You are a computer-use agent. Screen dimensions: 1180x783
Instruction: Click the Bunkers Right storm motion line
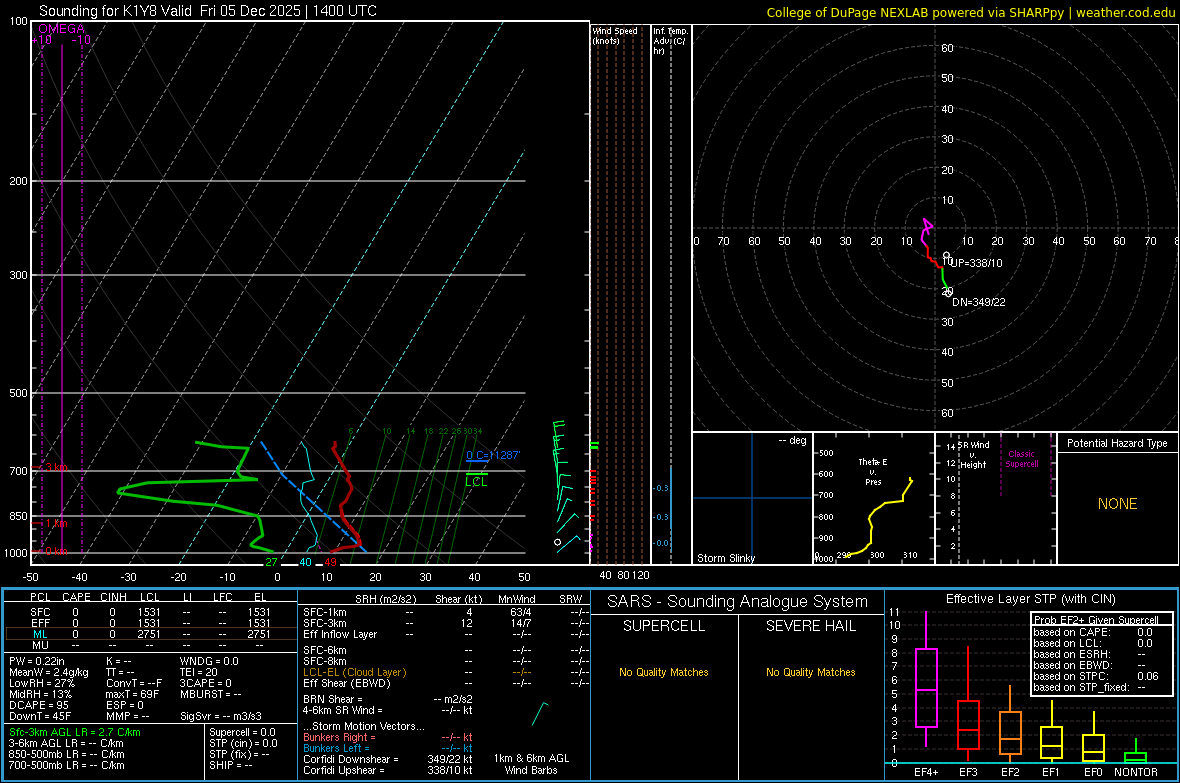tap(388, 737)
